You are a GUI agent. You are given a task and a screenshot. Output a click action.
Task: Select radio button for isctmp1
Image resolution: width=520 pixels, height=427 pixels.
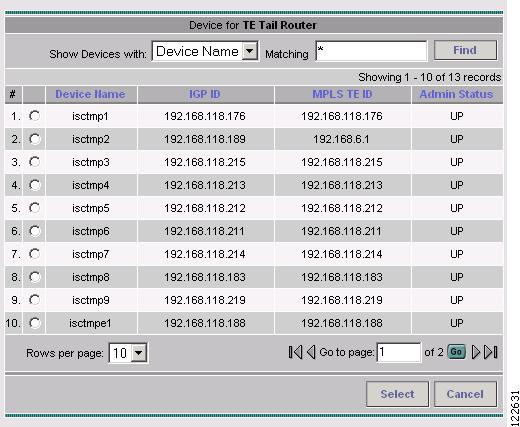pyautogui.click(x=34, y=116)
